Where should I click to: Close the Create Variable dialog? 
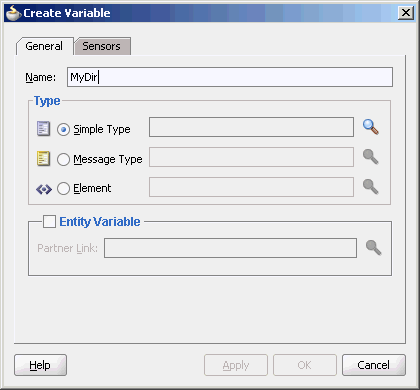click(406, 13)
